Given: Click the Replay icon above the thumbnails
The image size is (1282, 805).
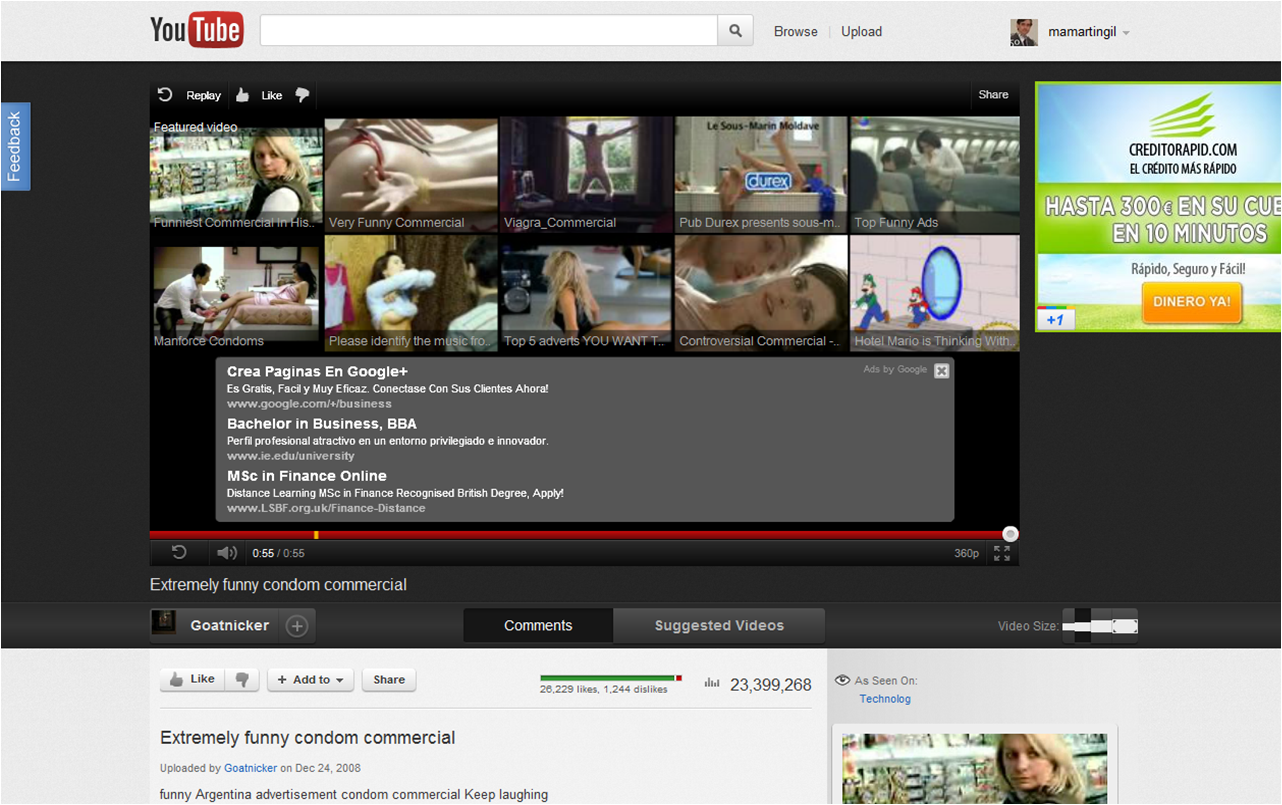Looking at the screenshot, I should 166,95.
